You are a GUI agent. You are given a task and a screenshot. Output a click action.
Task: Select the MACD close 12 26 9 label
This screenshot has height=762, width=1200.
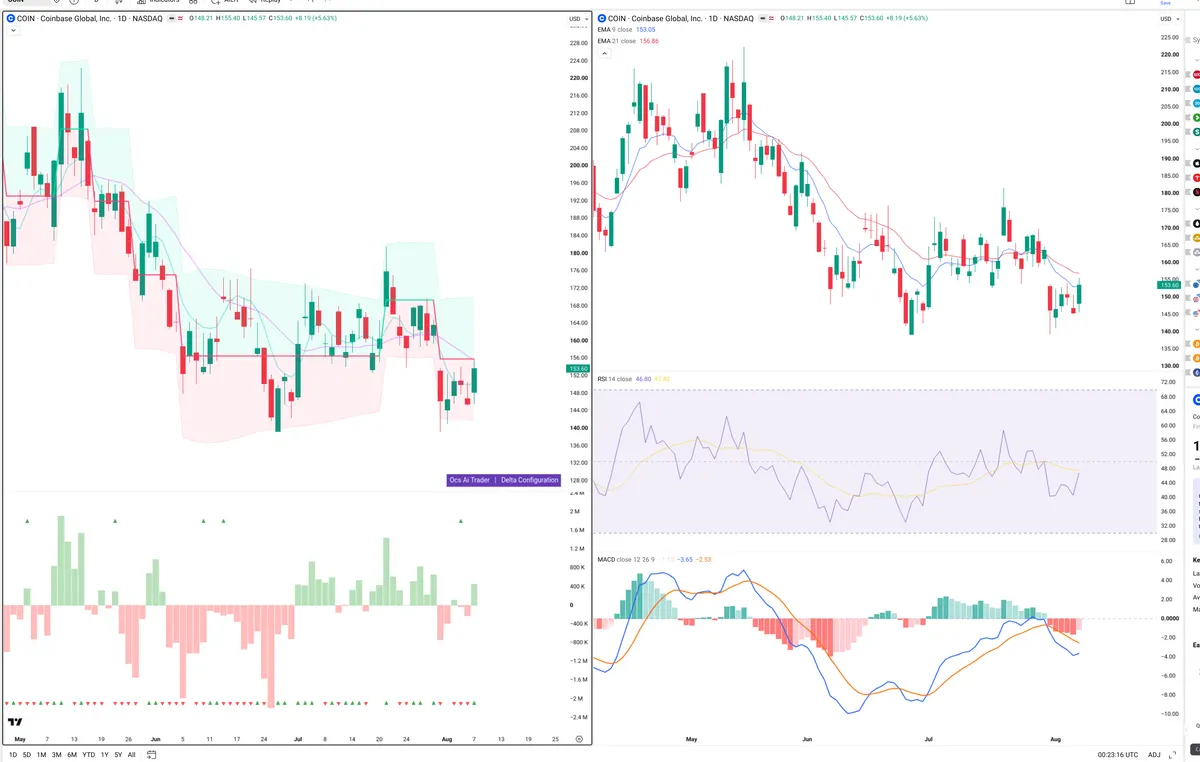tap(627, 559)
